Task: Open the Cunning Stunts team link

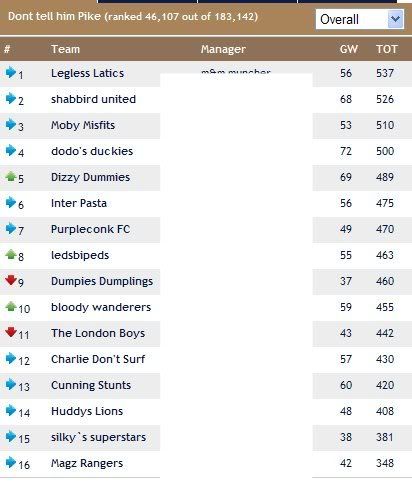Action: coord(91,385)
